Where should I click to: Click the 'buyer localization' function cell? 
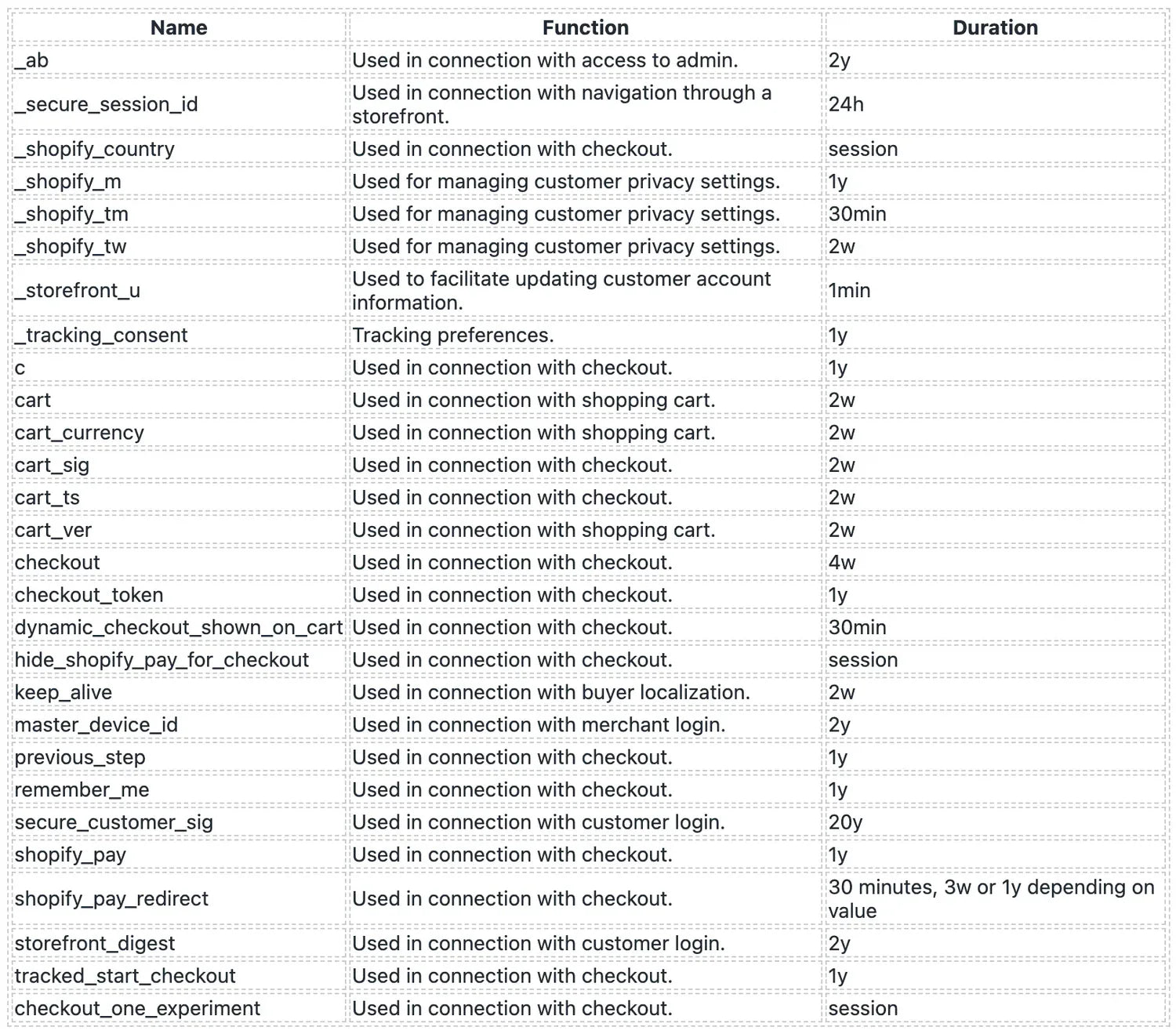(551, 693)
